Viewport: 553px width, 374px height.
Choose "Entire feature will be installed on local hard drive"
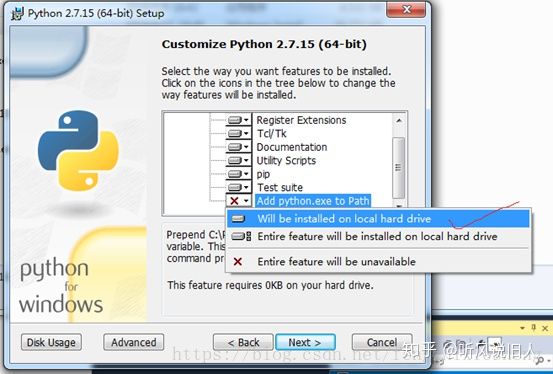click(378, 236)
